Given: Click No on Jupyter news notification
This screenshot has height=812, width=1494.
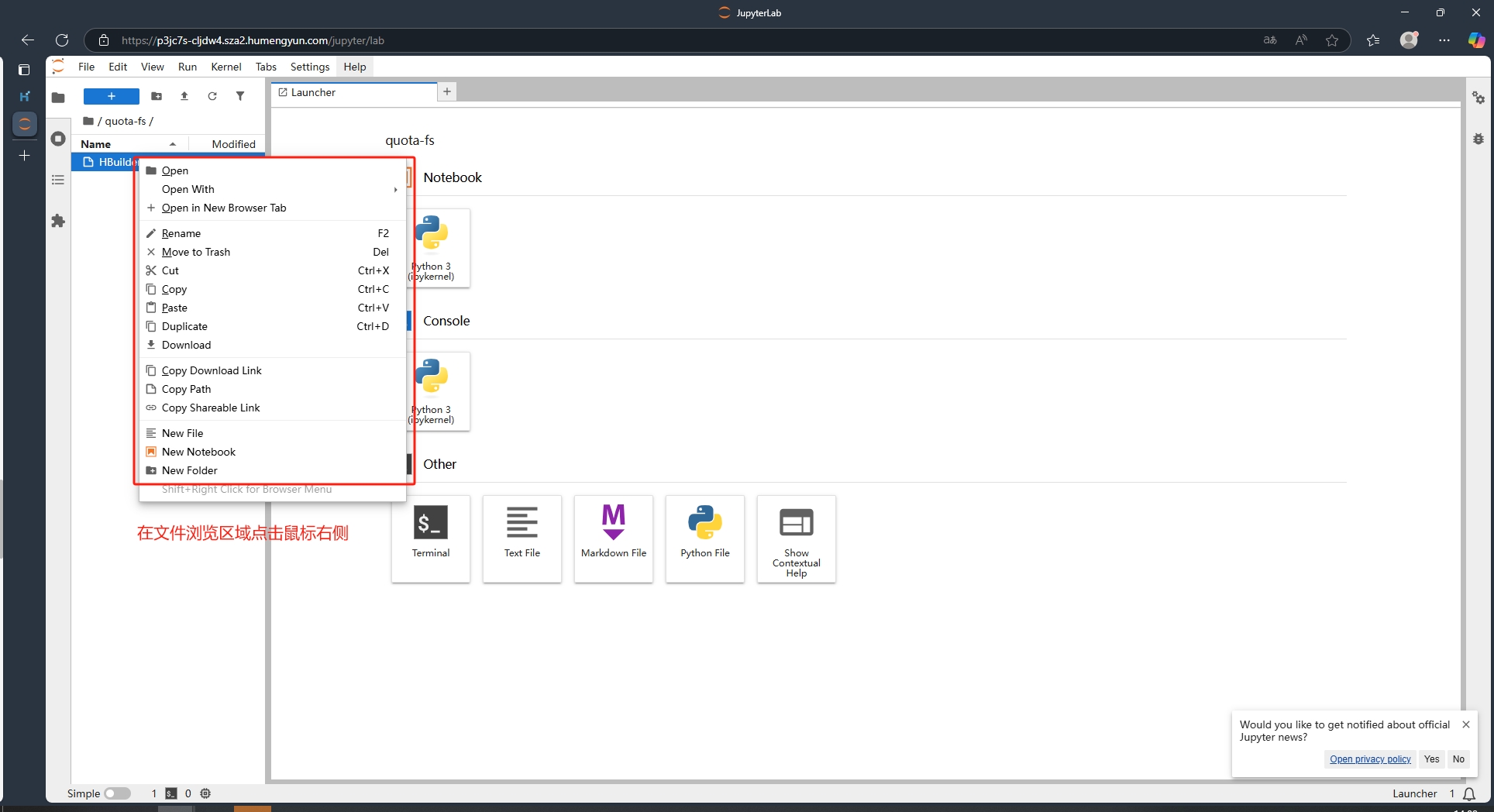Looking at the screenshot, I should tap(1458, 759).
